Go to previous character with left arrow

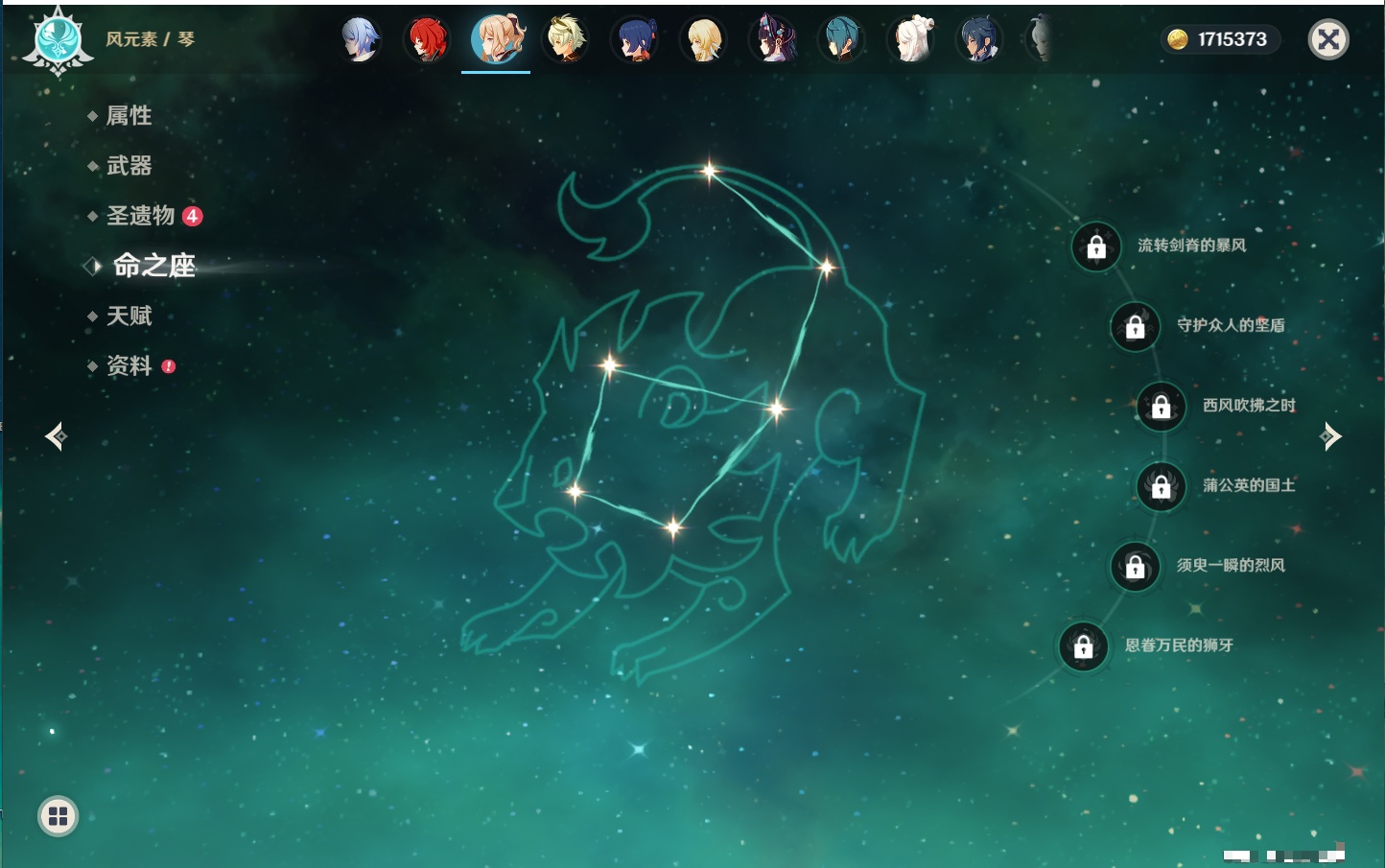click(x=57, y=436)
